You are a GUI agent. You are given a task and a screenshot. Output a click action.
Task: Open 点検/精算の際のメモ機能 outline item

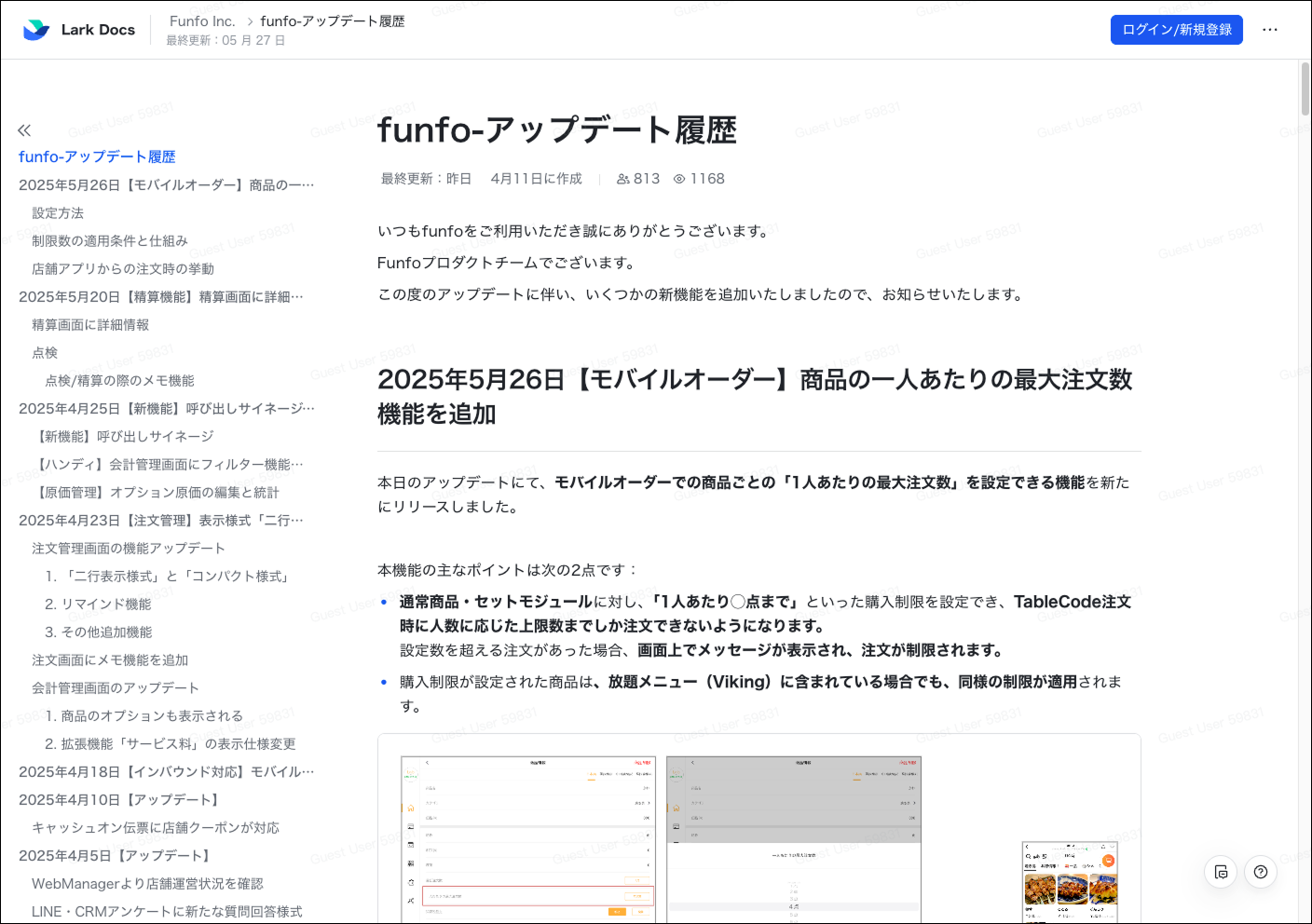click(x=119, y=380)
